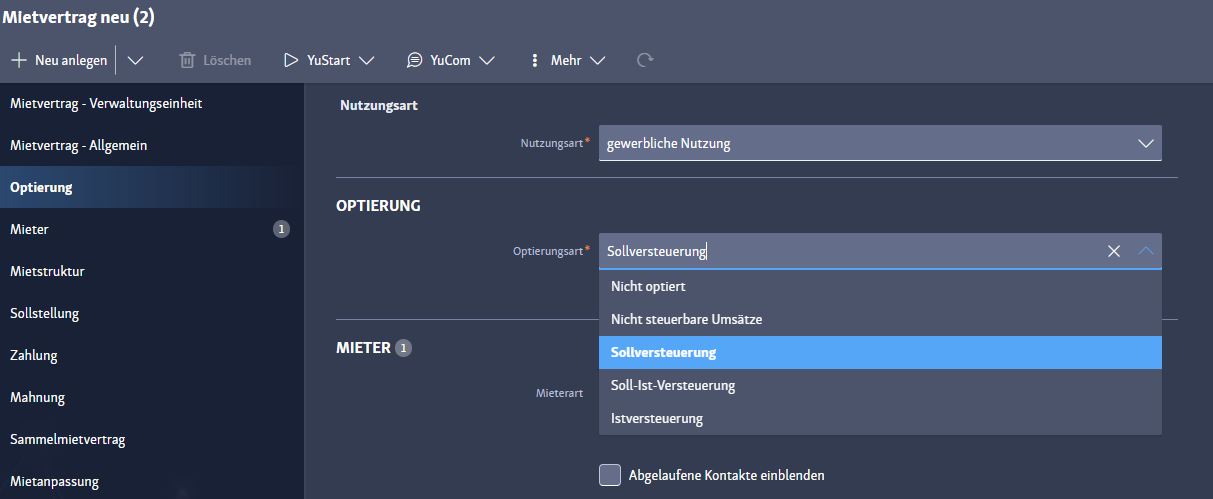
Task: Open the Nutzungsart dropdown
Action: pos(1146,143)
